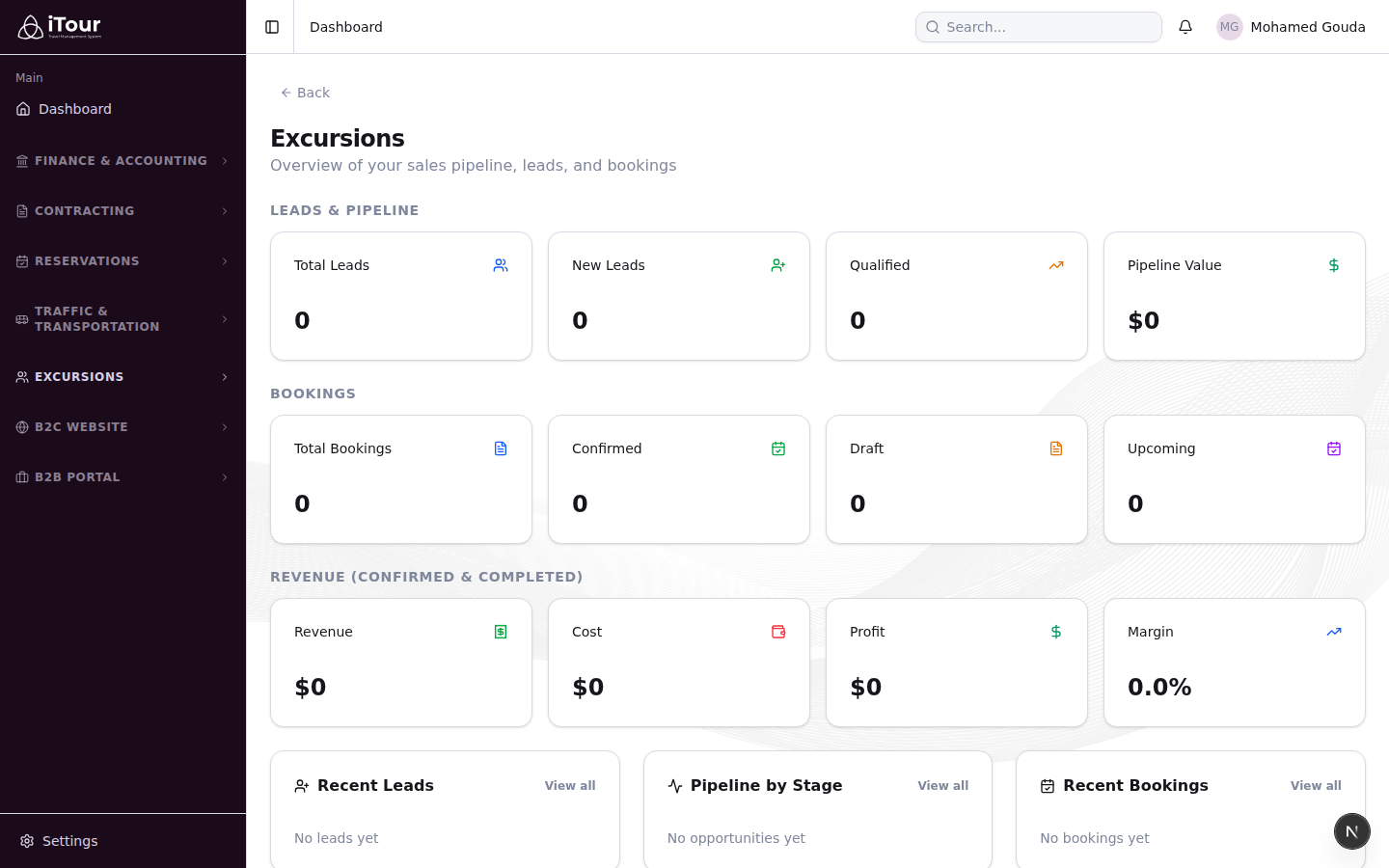Select the Excursions menu label
1389x868 pixels.
click(79, 377)
